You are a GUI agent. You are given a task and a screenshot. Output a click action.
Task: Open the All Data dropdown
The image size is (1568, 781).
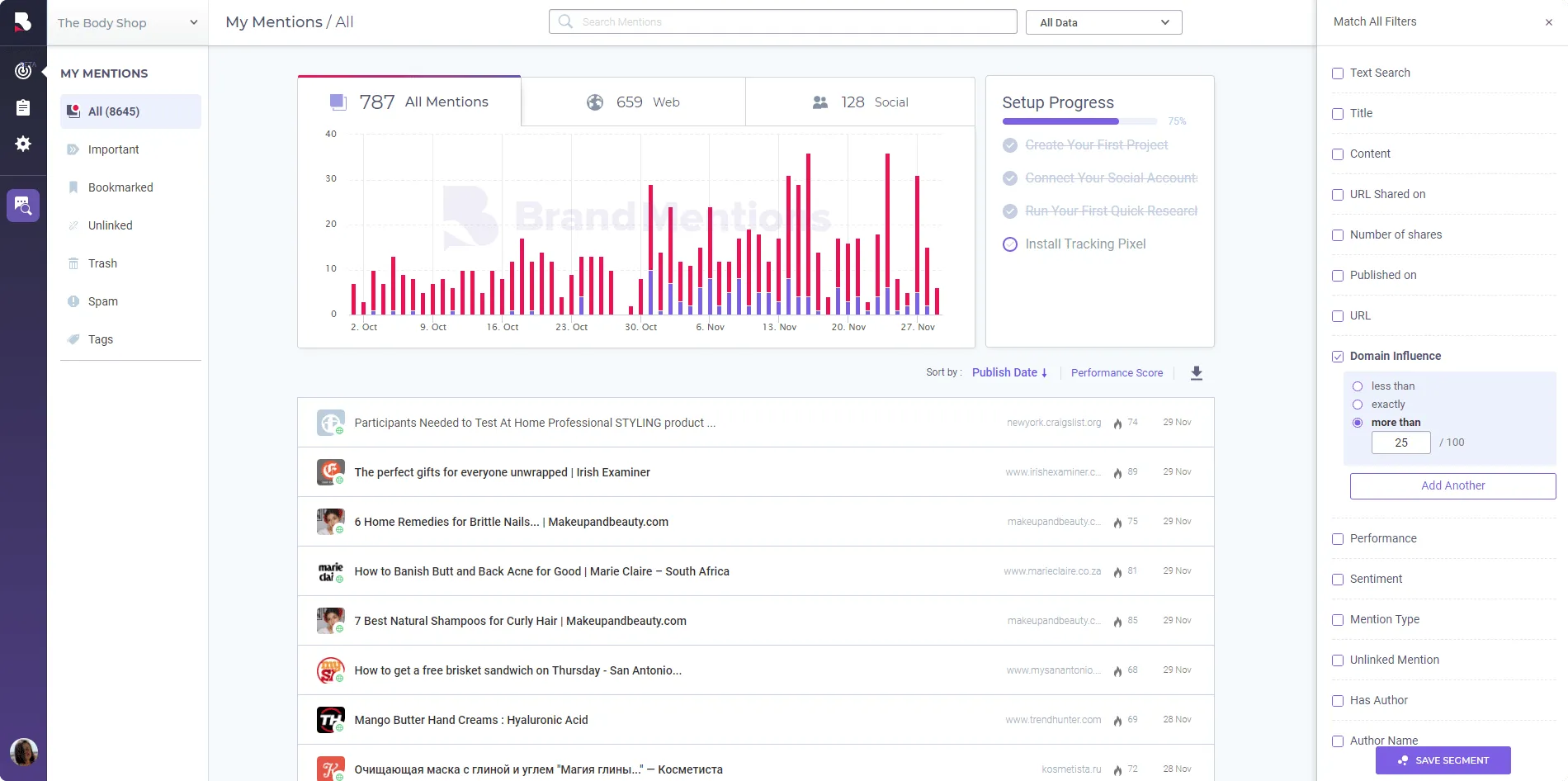1103,22
